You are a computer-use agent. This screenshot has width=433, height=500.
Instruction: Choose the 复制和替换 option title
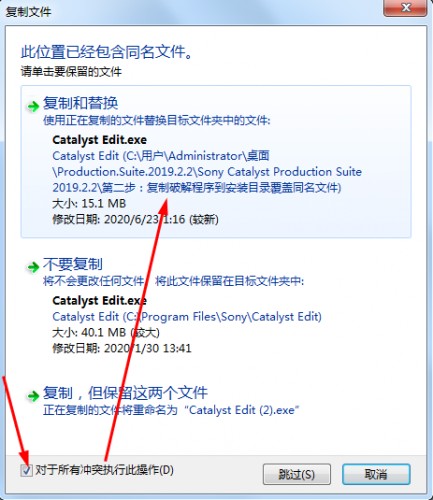(80, 103)
